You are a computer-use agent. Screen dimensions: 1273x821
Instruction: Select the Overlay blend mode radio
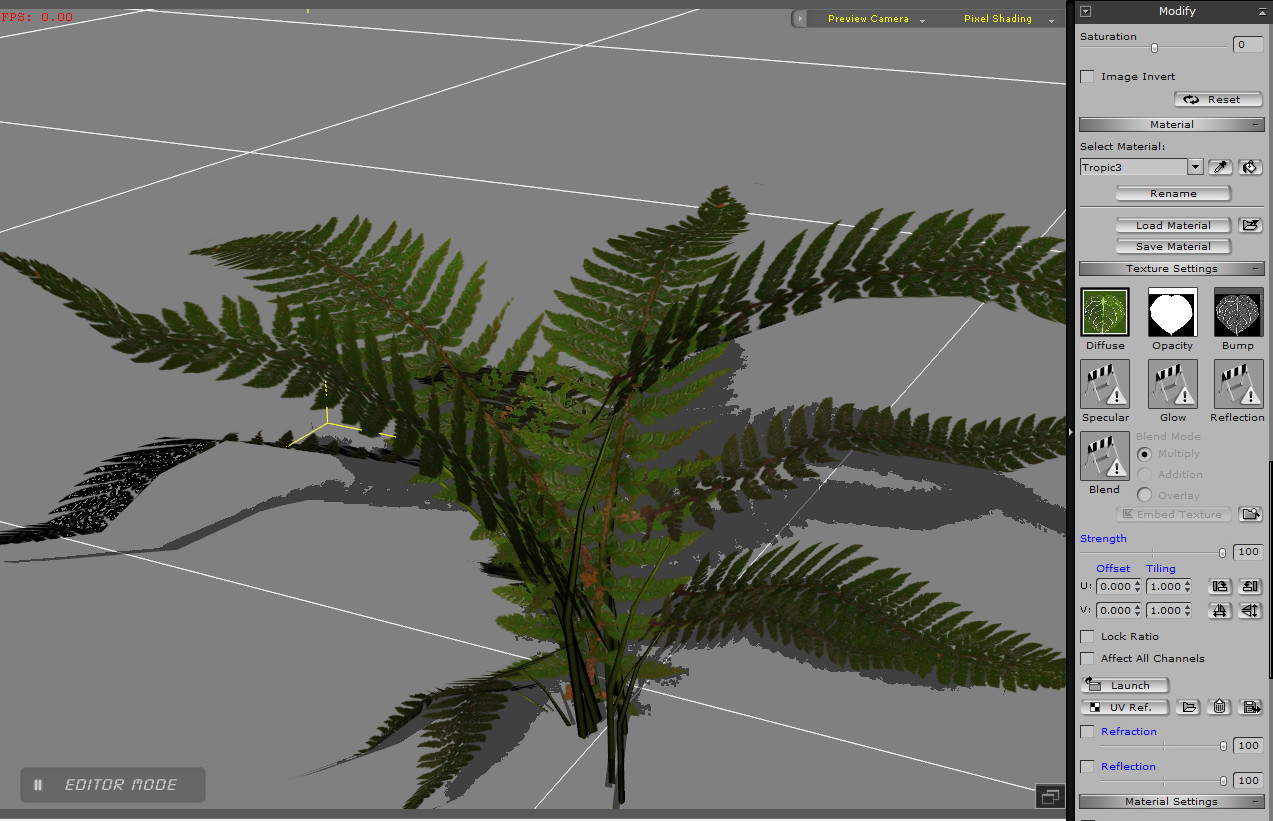1145,495
